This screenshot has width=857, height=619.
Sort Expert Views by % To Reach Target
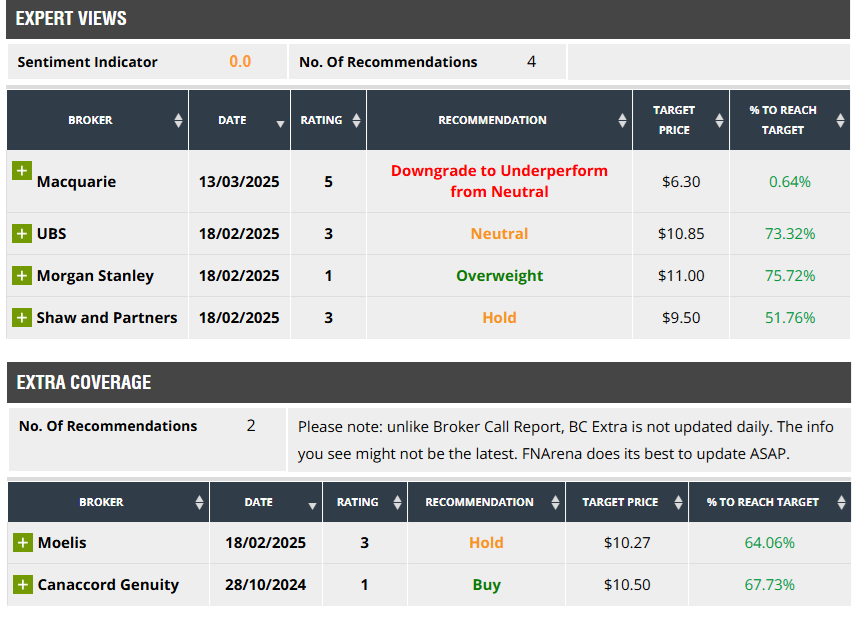(x=789, y=120)
